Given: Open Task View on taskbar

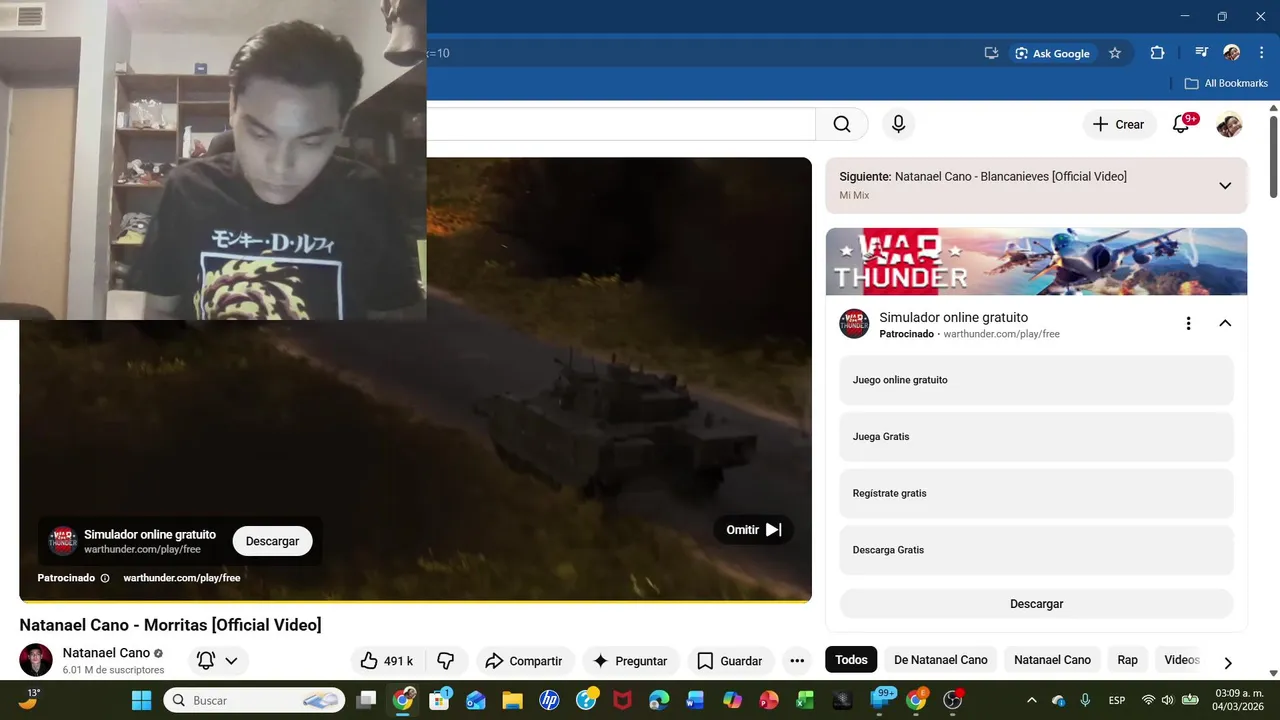Looking at the screenshot, I should coord(367,700).
